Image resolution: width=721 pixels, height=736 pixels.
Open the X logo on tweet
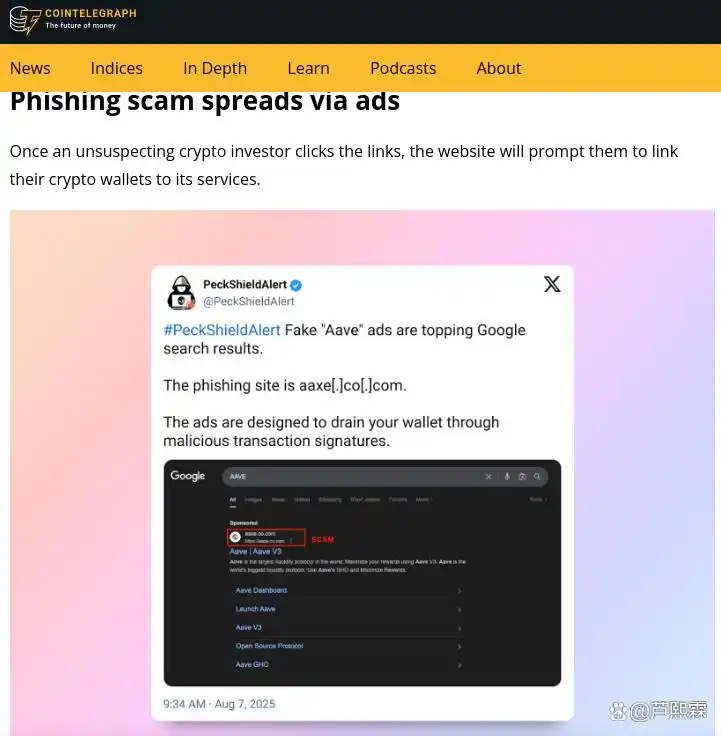point(552,284)
